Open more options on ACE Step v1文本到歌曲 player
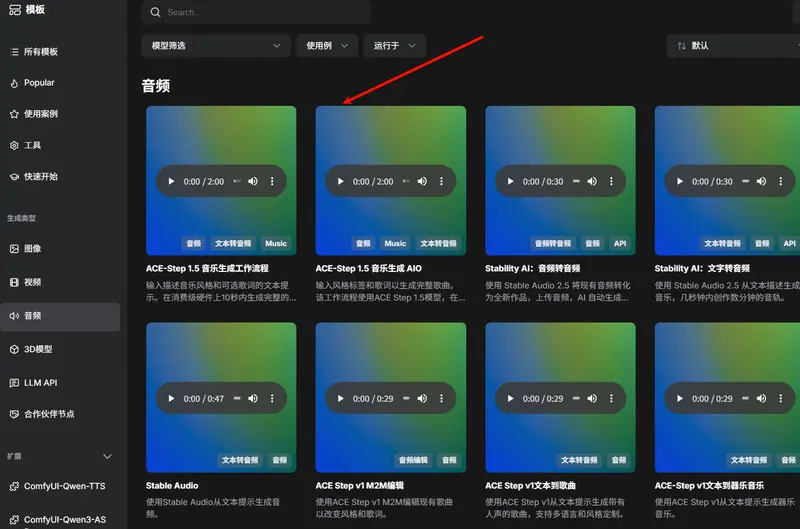This screenshot has height=529, width=800. pyautogui.click(x=611, y=398)
